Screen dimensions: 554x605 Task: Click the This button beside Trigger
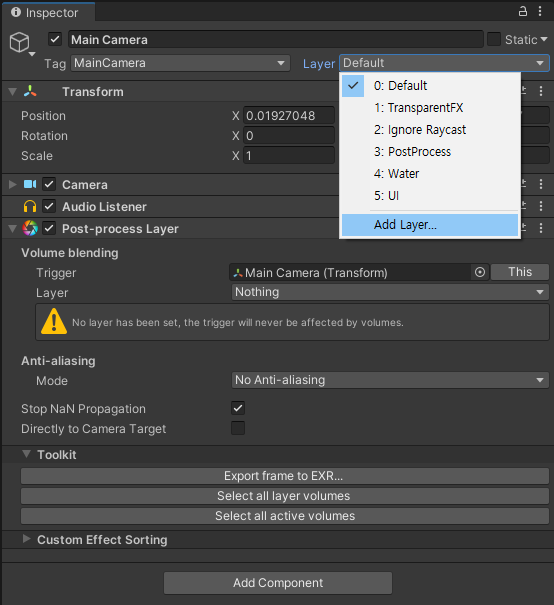(x=520, y=272)
